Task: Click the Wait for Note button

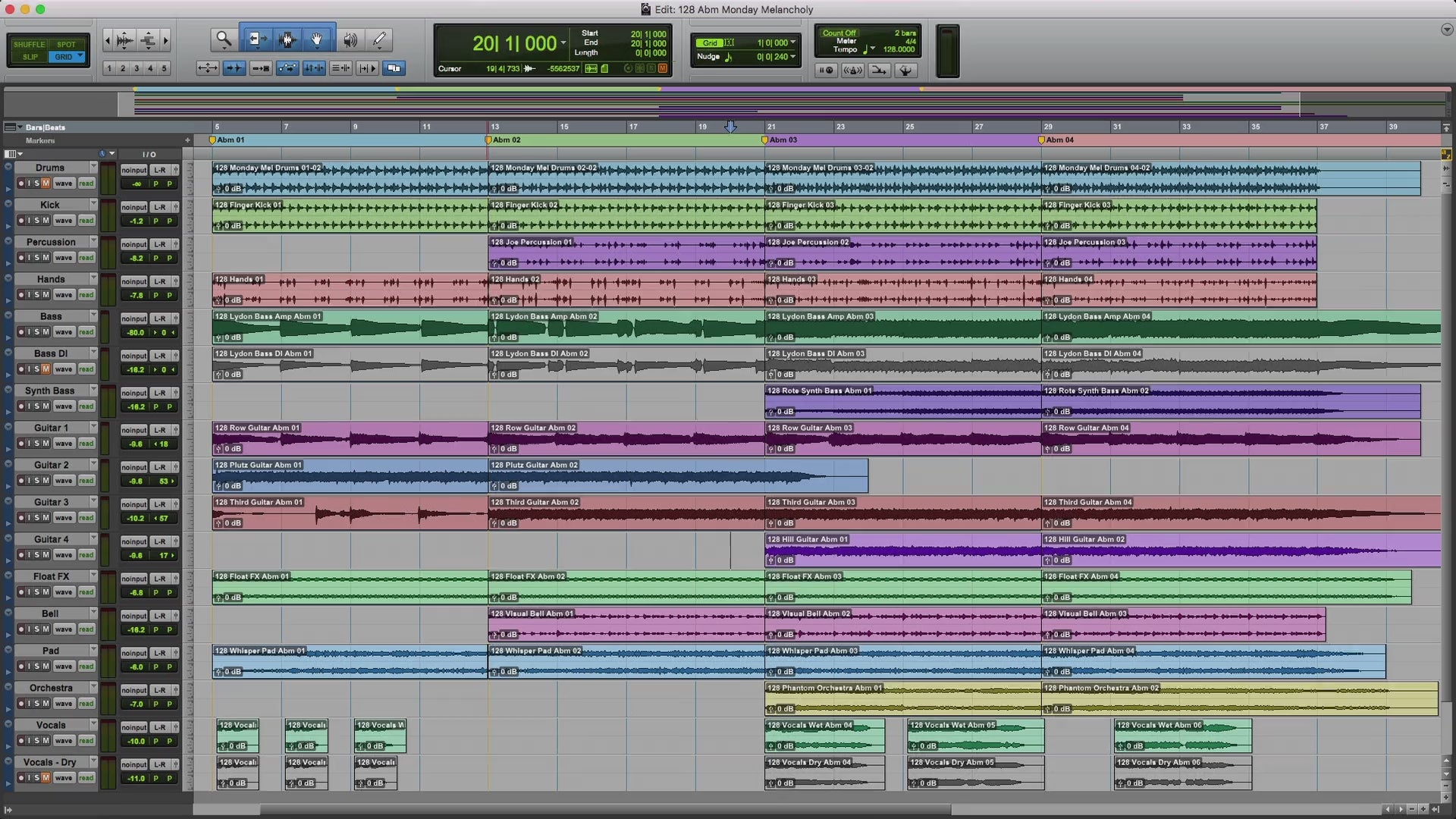Action: pos(825,71)
